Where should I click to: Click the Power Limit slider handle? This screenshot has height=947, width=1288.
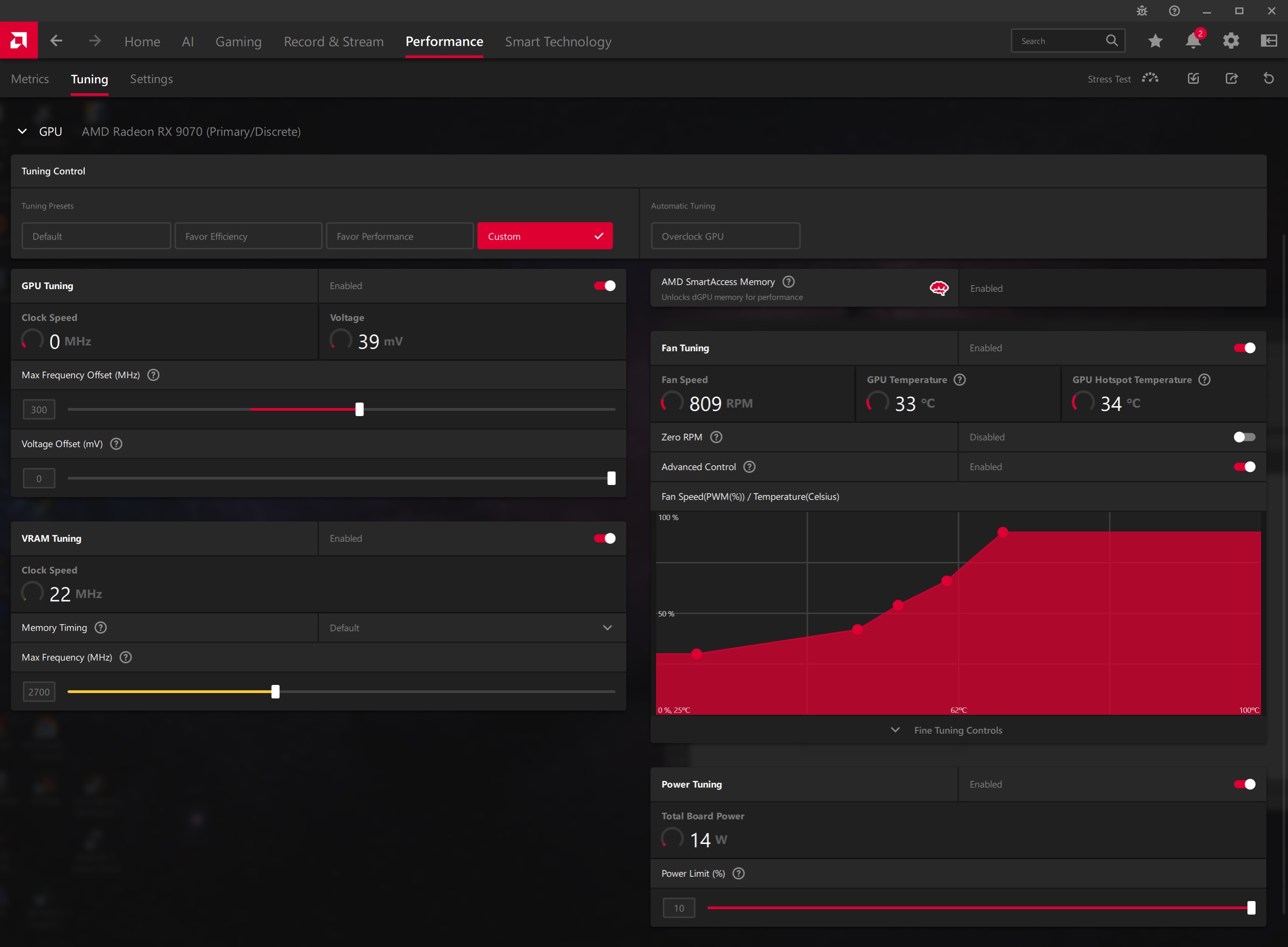coord(1252,908)
